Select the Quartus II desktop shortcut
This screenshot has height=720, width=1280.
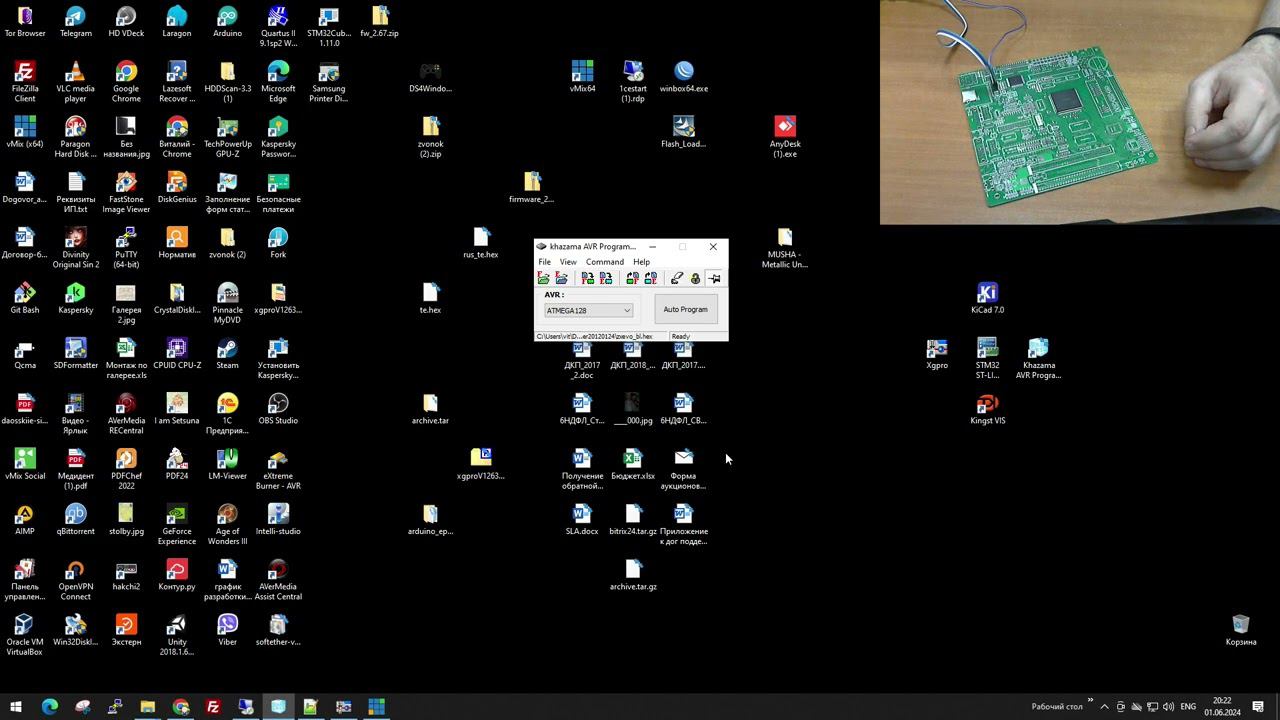coord(278,27)
